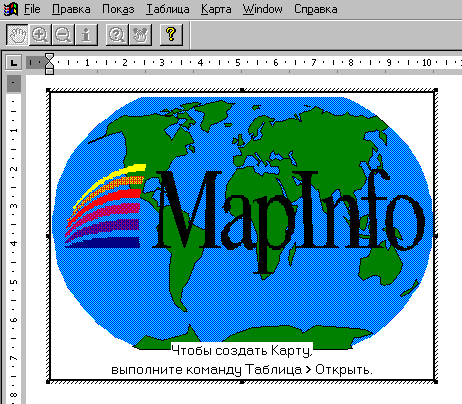Open the Карта menu
462x404 pixels.
coord(216,9)
